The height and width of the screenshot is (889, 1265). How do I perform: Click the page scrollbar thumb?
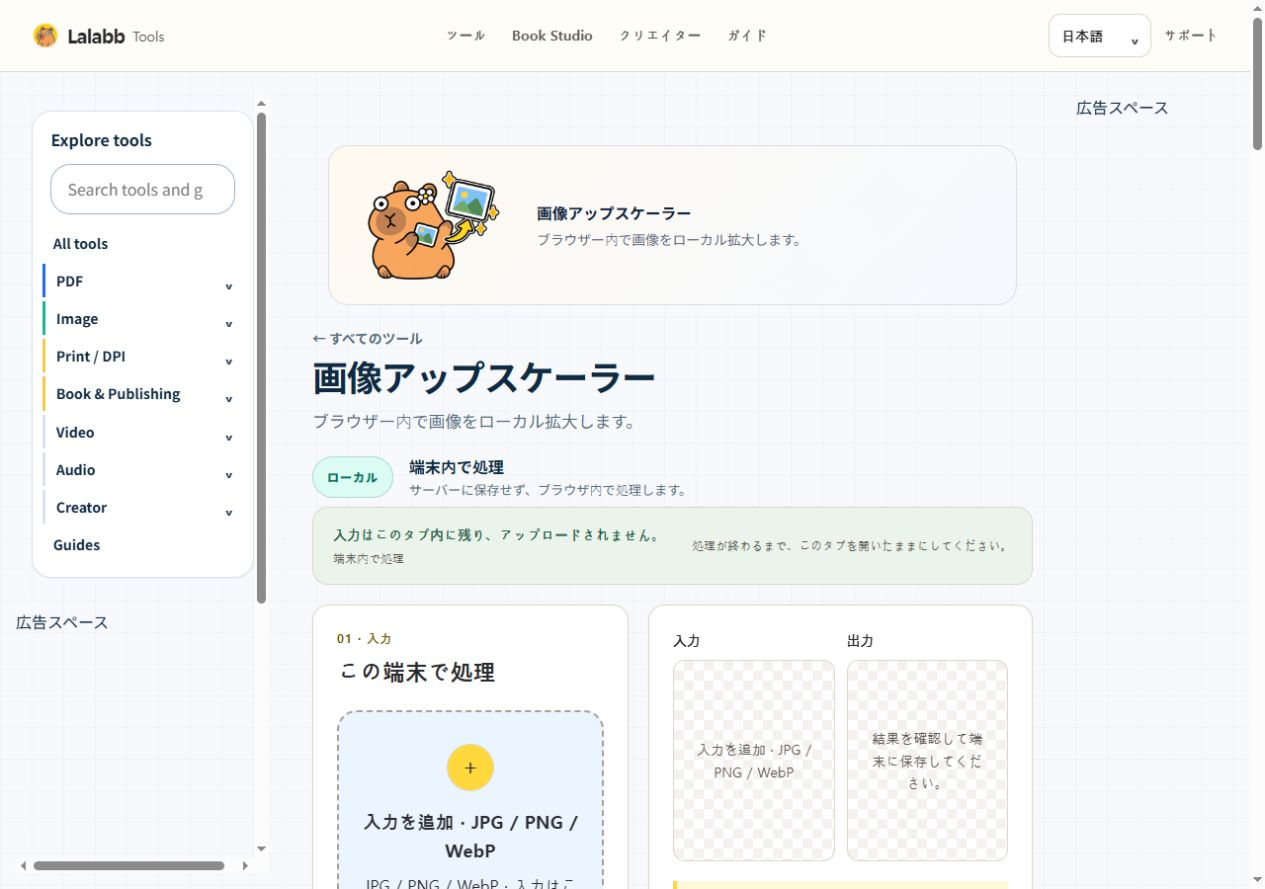[x=1257, y=84]
